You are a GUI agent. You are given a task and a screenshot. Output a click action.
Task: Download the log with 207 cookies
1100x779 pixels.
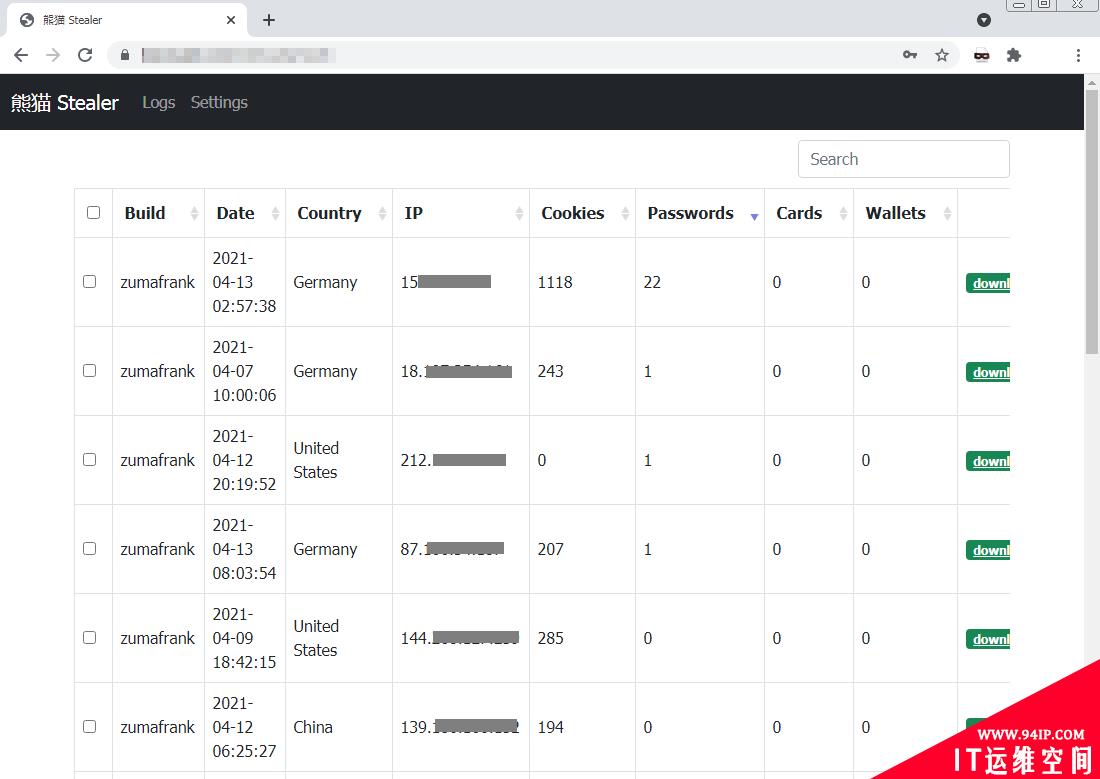988,550
